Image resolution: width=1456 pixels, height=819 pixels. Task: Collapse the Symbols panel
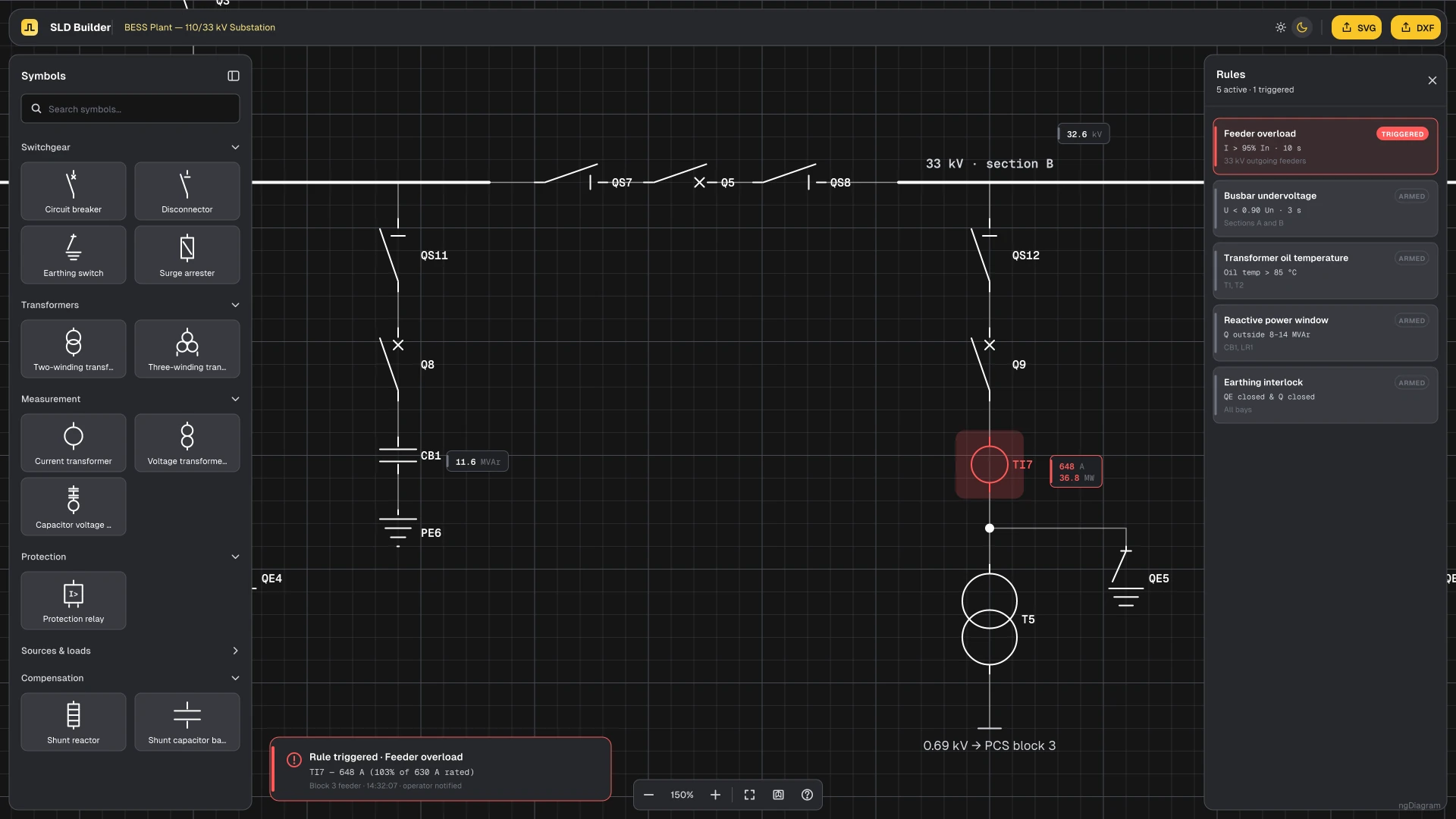[x=234, y=76]
